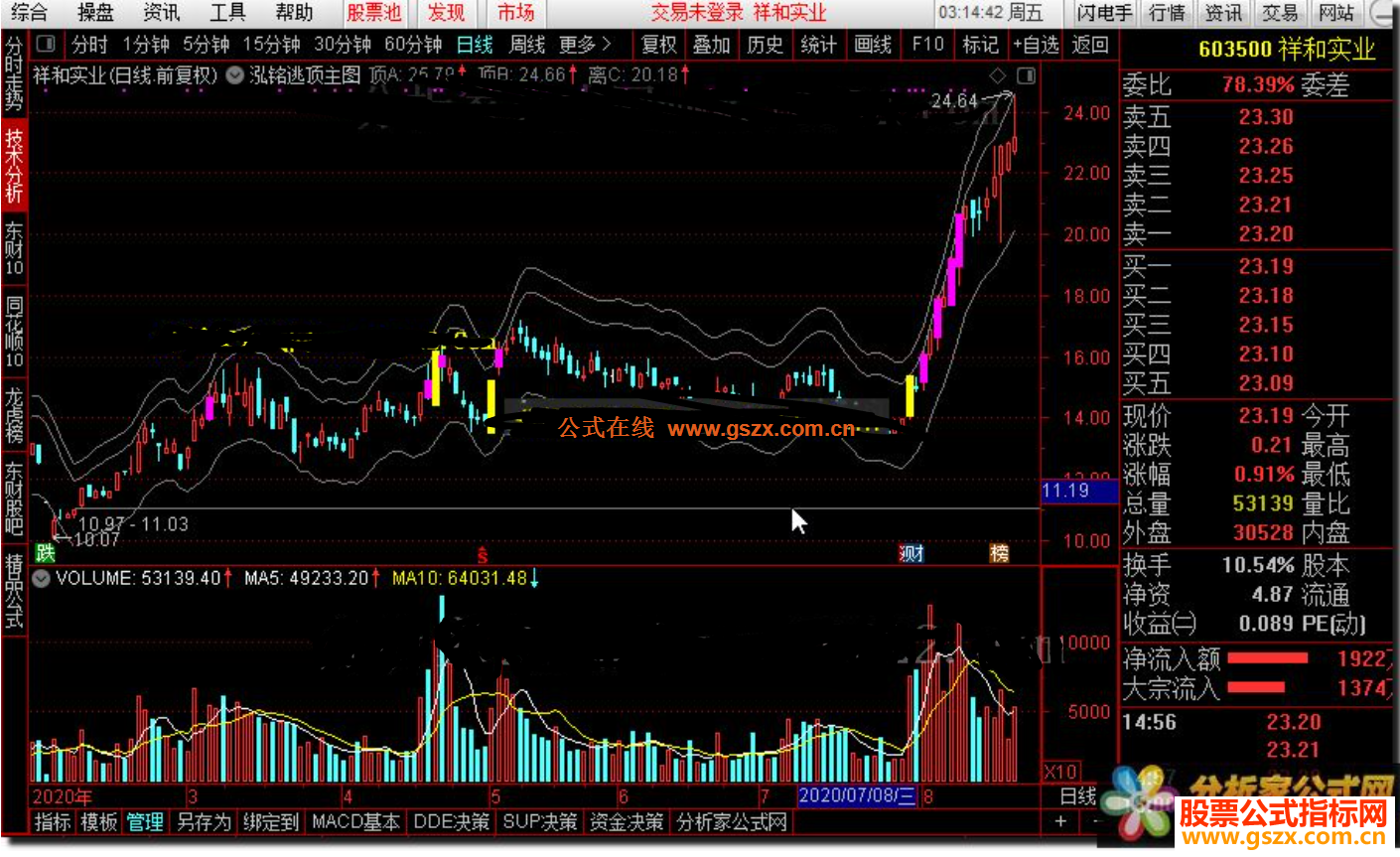Expand 更多 periods list

(x=586, y=45)
